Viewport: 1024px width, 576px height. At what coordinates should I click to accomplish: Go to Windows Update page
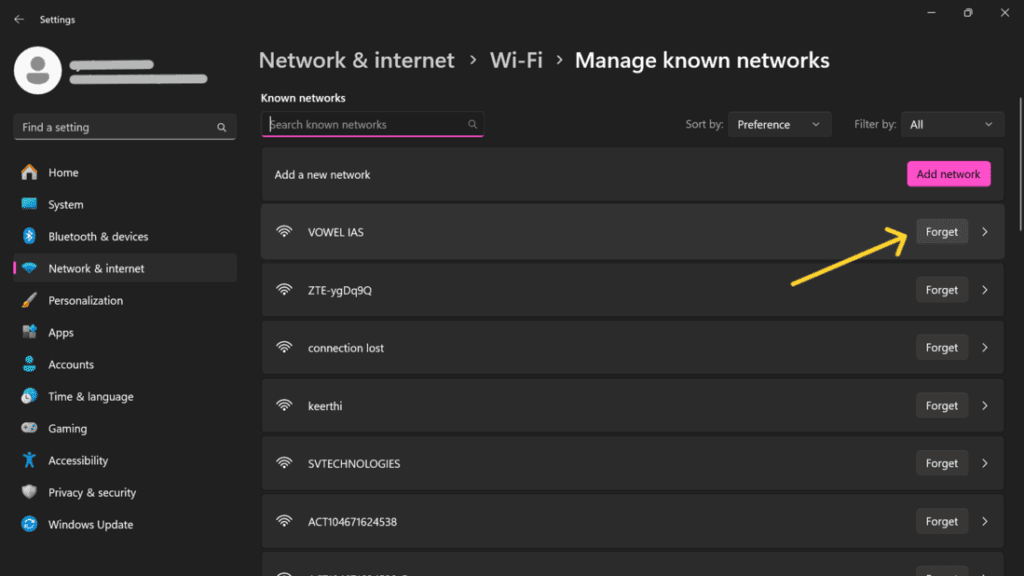click(x=90, y=525)
